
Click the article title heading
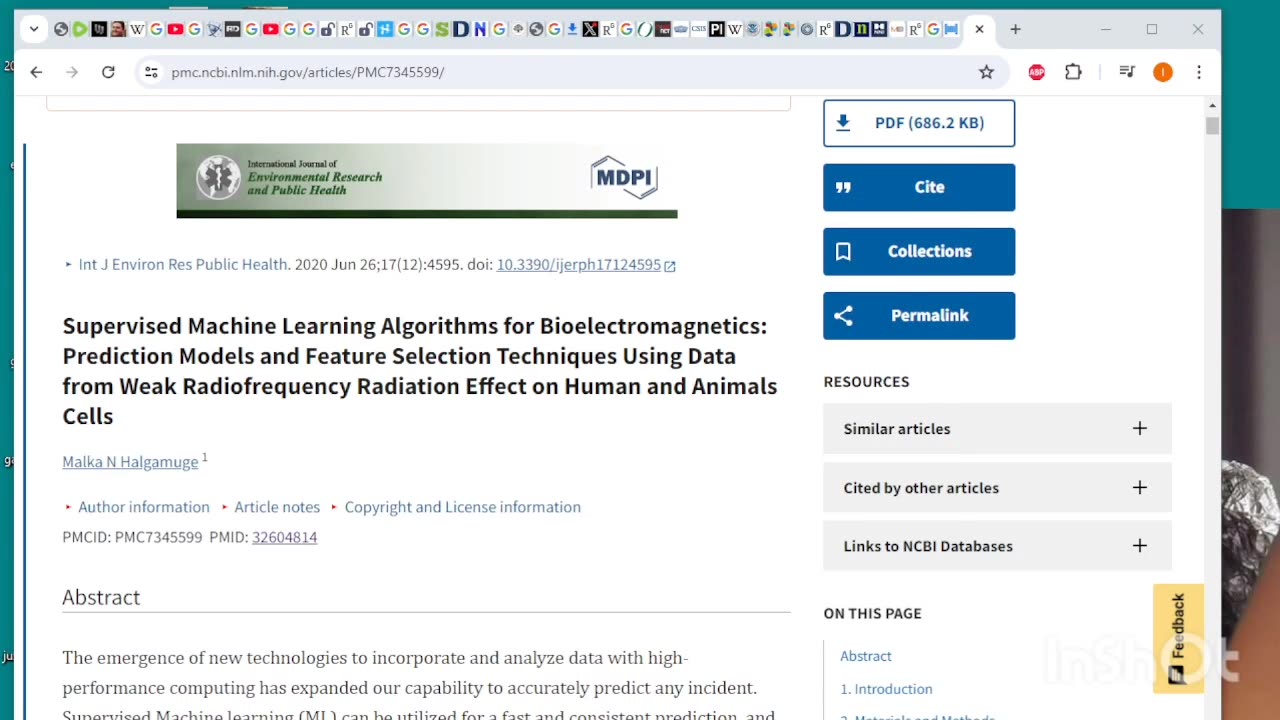pyautogui.click(x=420, y=371)
